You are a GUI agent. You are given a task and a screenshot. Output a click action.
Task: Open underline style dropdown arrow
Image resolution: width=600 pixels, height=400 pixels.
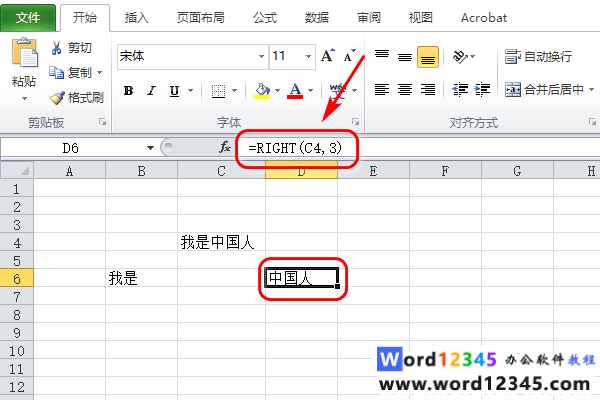click(190, 91)
